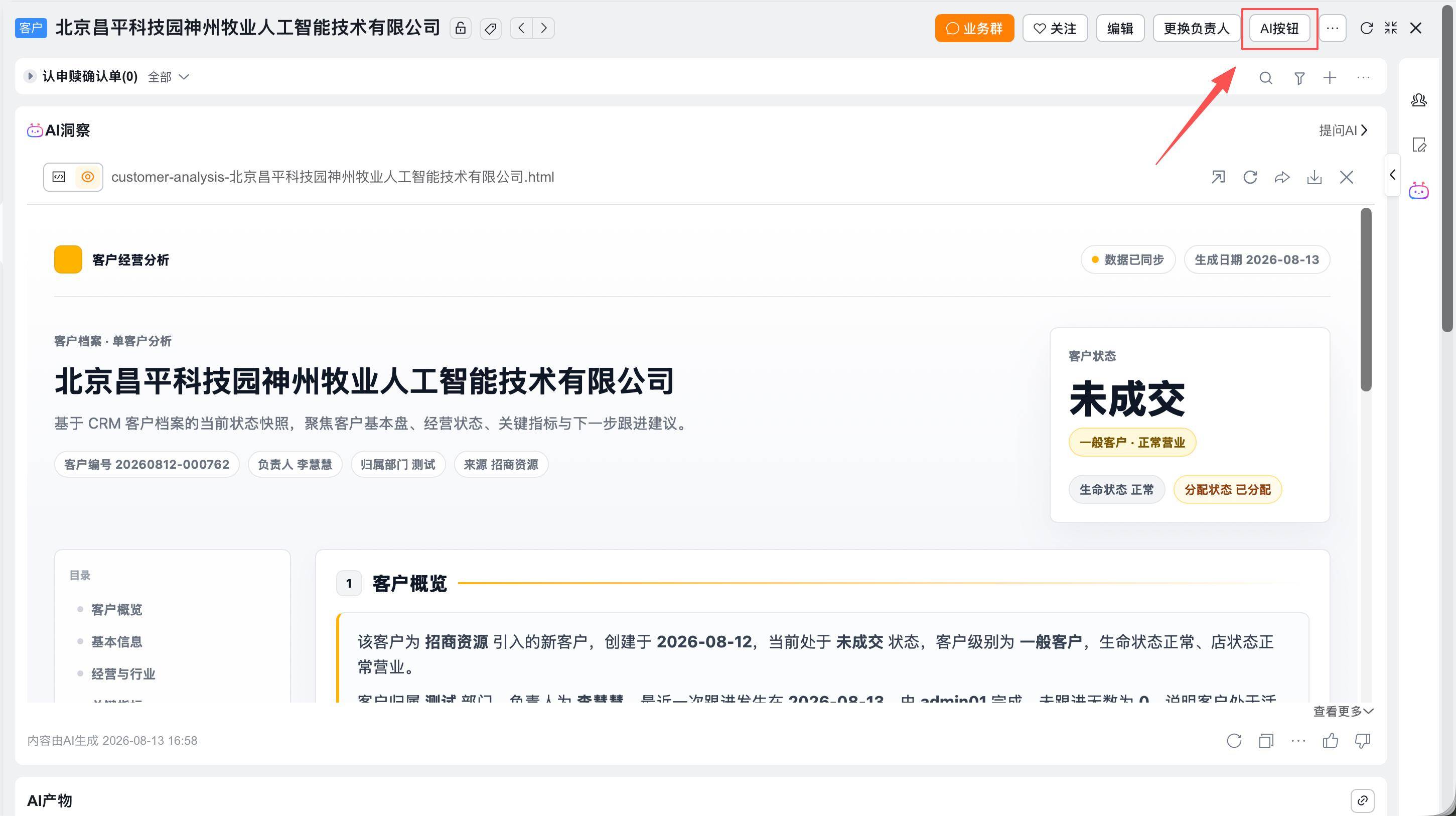Click 更换负责人 button
The image size is (1456, 816).
point(1197,28)
